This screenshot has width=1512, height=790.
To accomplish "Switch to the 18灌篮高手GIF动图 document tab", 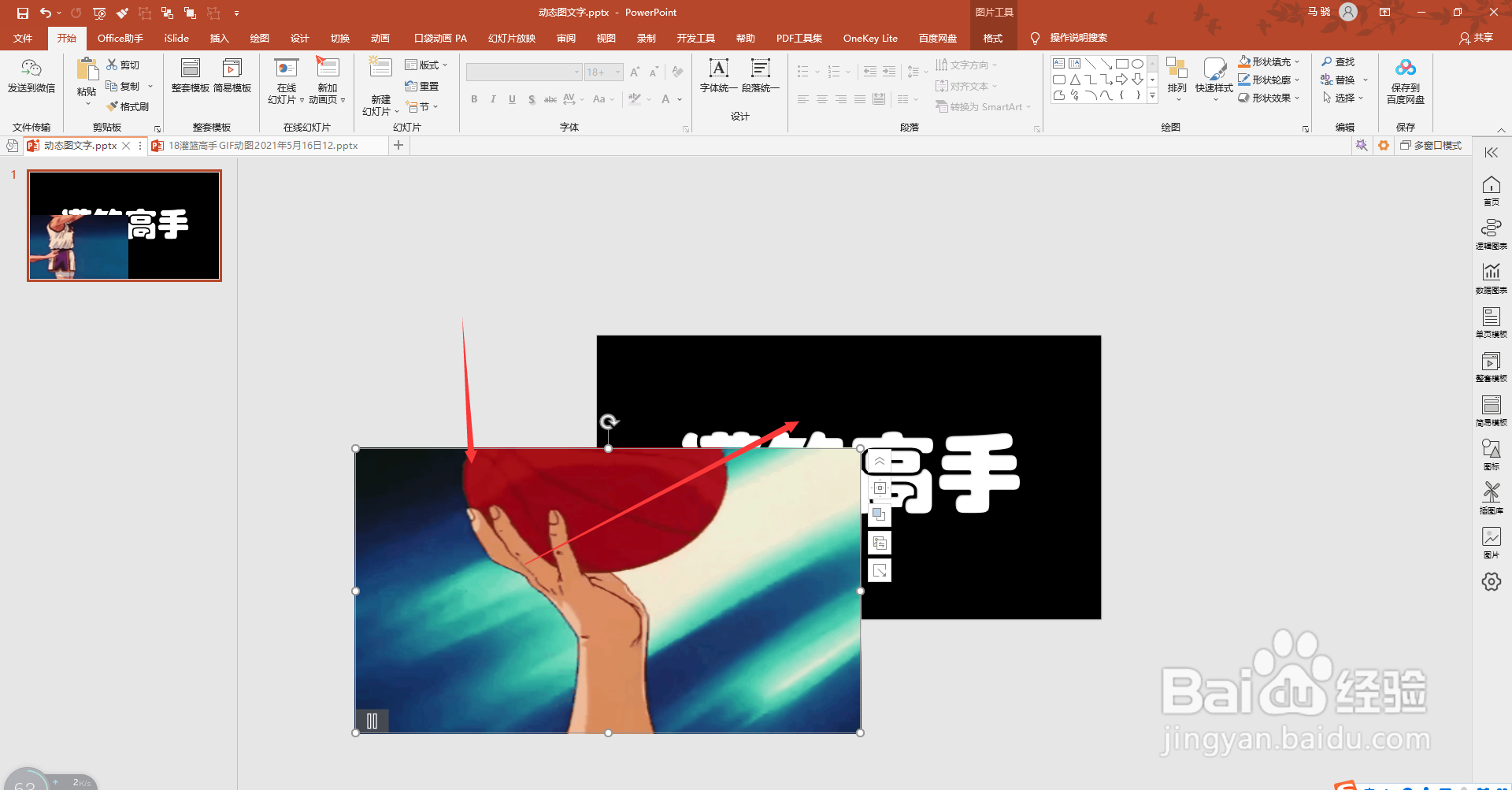I will (x=263, y=146).
